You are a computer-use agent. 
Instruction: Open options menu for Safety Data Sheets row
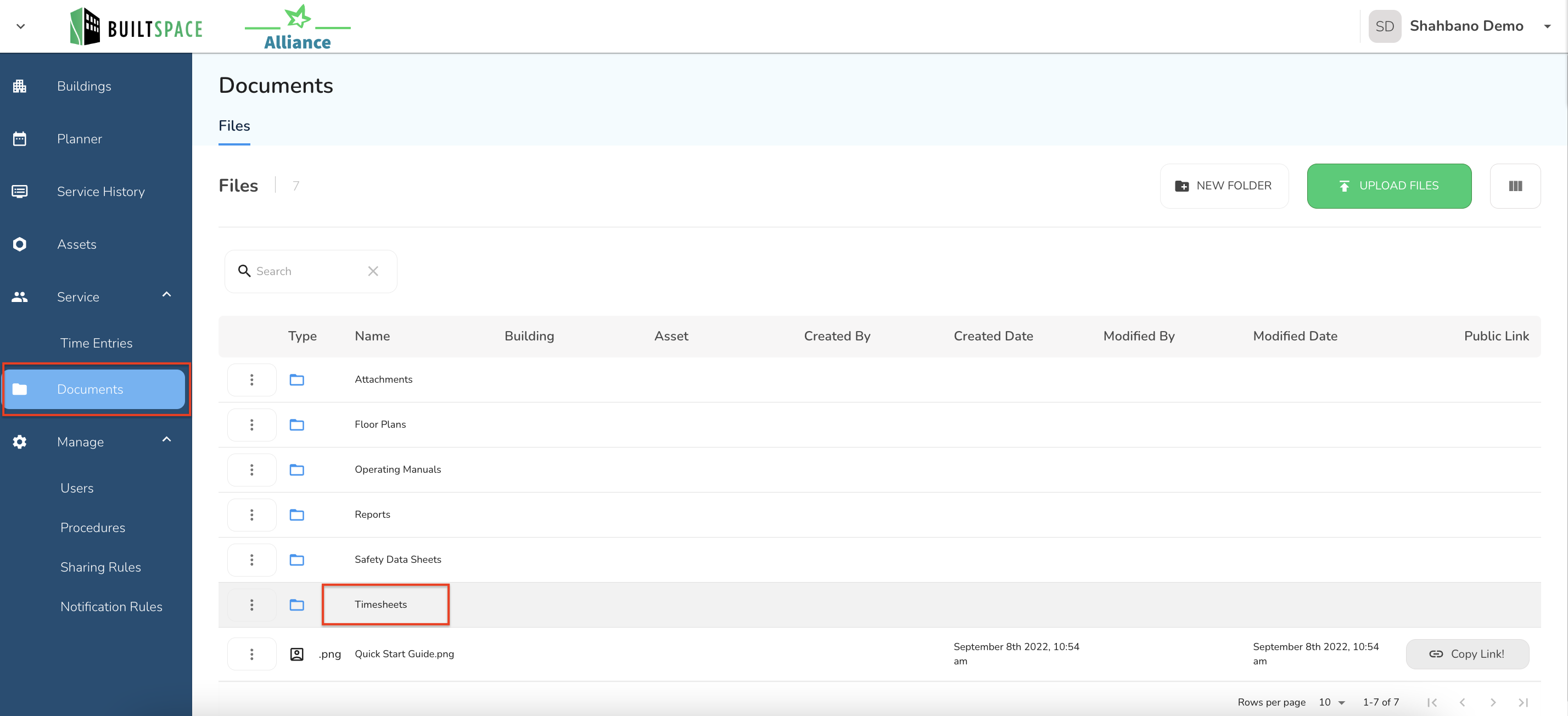[251, 560]
